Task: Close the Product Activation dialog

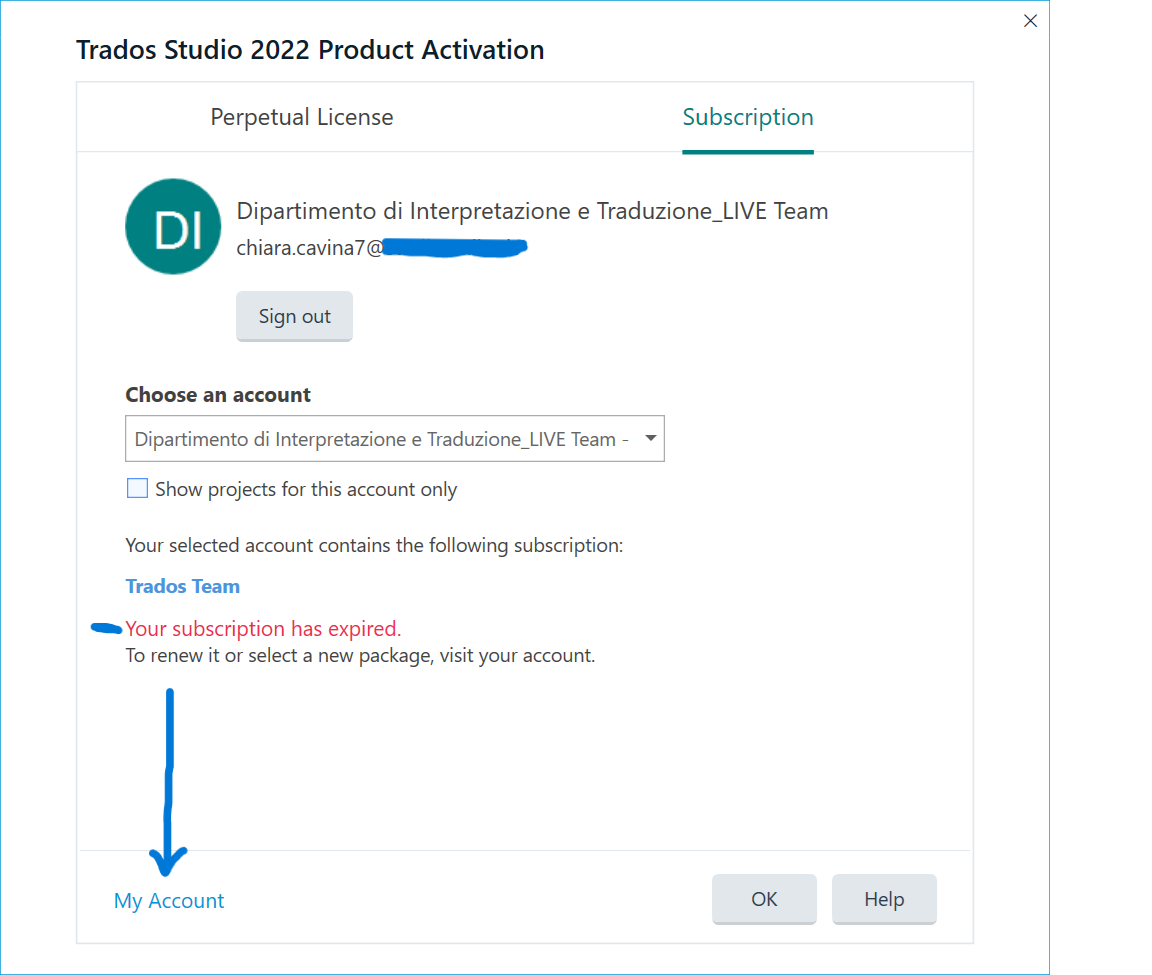Action: click(x=1030, y=21)
